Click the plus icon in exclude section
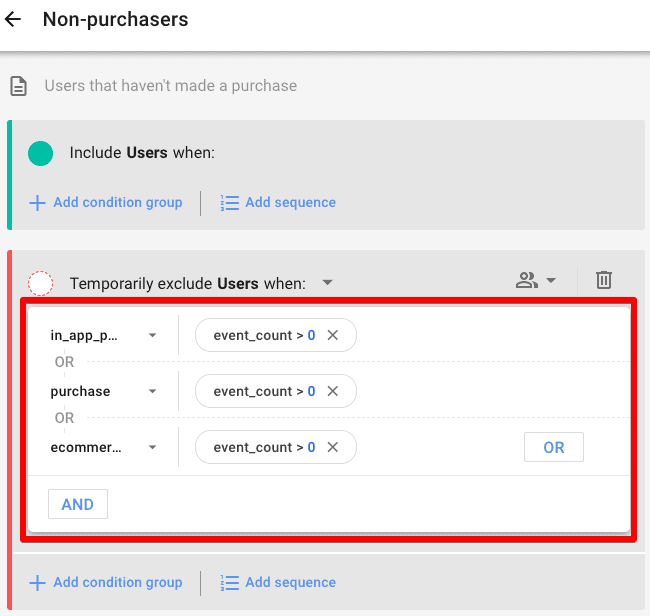650x616 pixels. (37, 583)
